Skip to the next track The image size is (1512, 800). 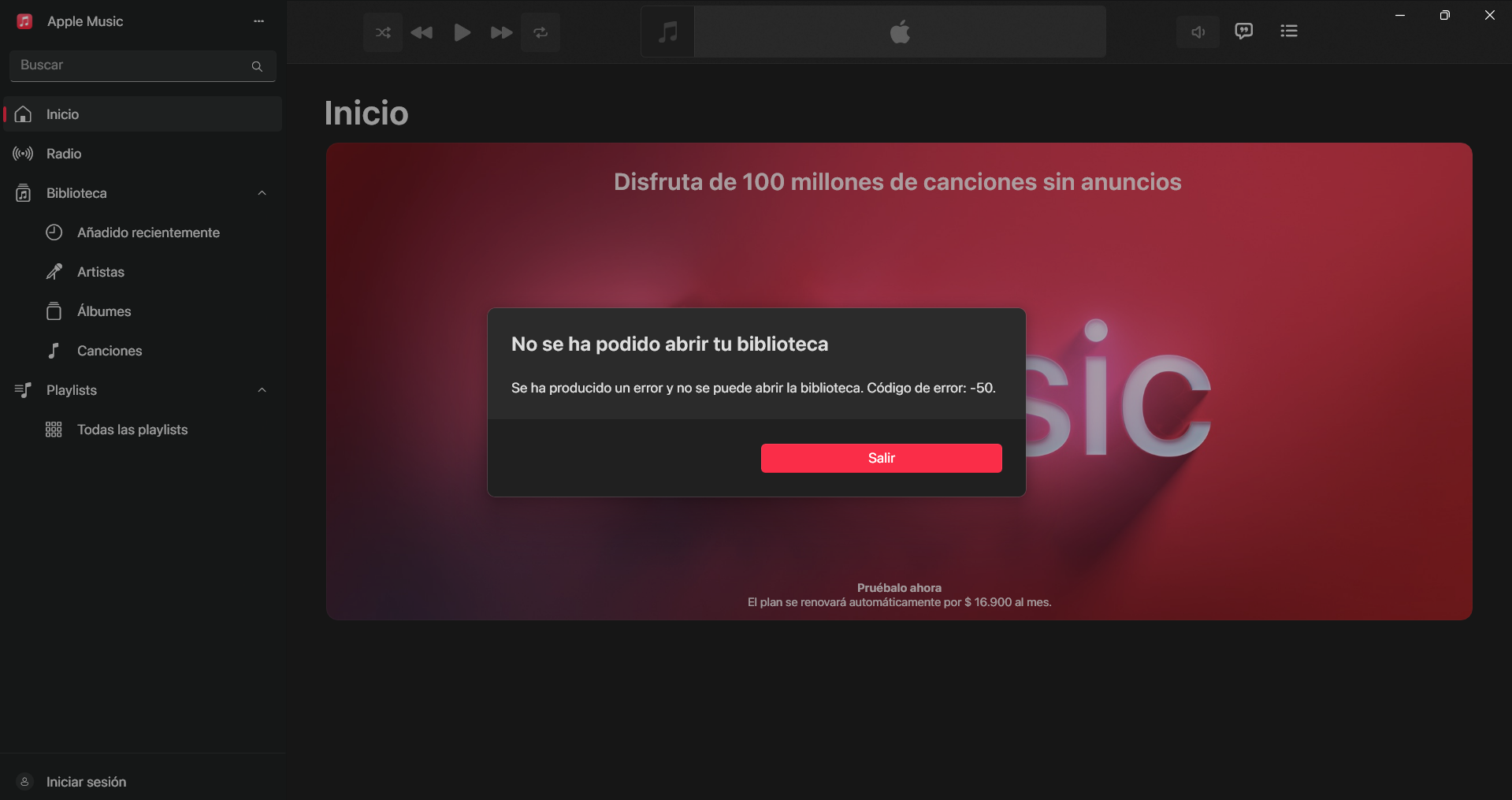(501, 32)
